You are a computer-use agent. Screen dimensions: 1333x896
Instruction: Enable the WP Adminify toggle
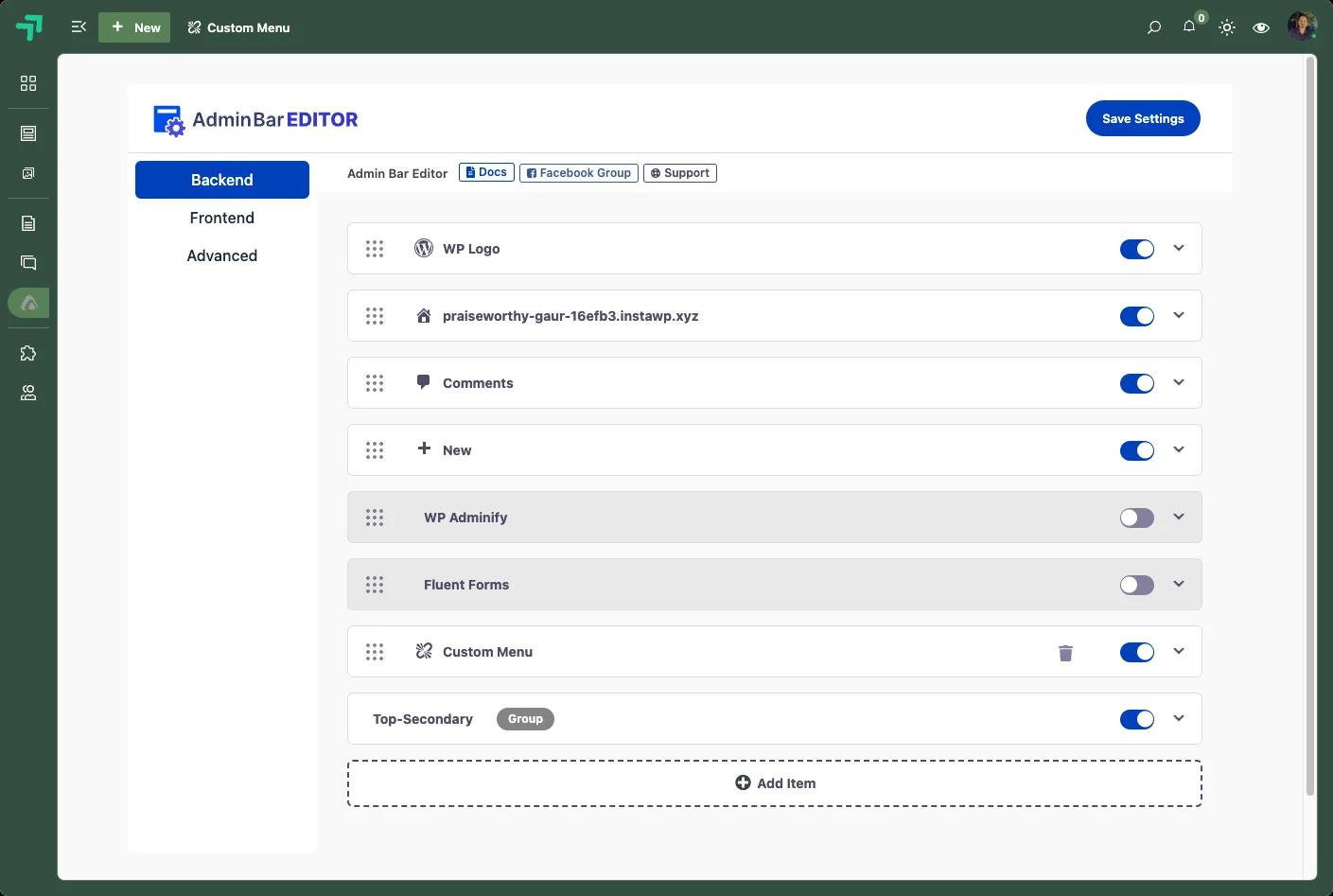click(x=1137, y=518)
